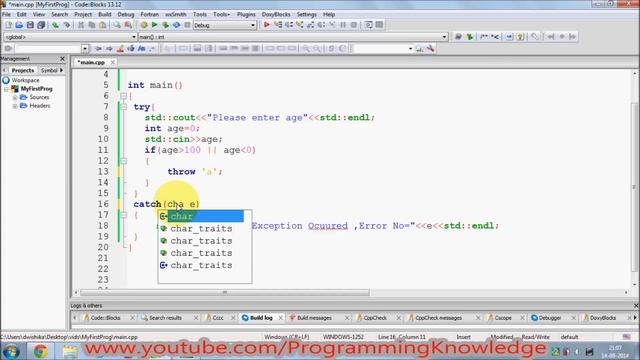Click the Cut scissors icon
This screenshot has height=360, width=640.
[81, 25]
